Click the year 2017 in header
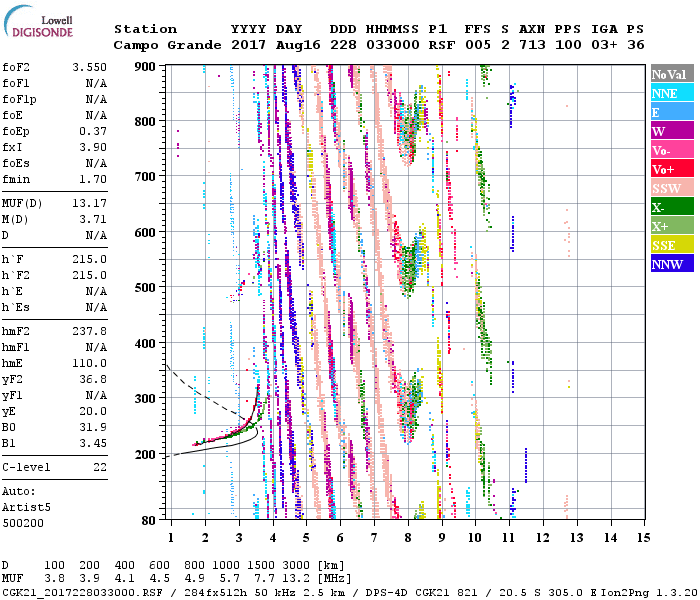The width and height of the screenshot is (700, 600). click(249, 45)
